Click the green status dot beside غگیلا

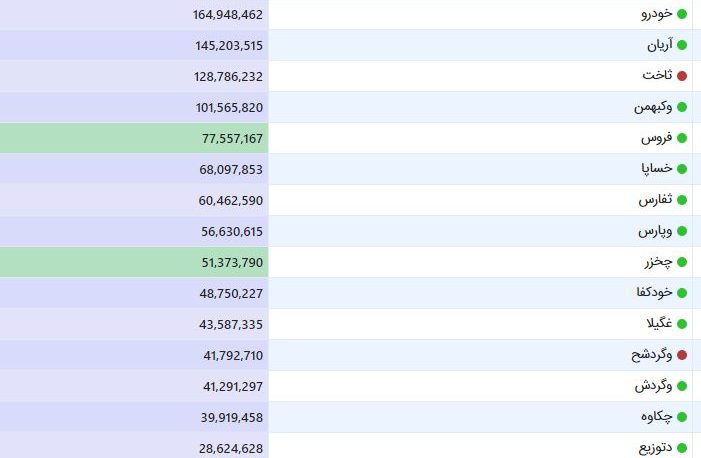[682, 324]
